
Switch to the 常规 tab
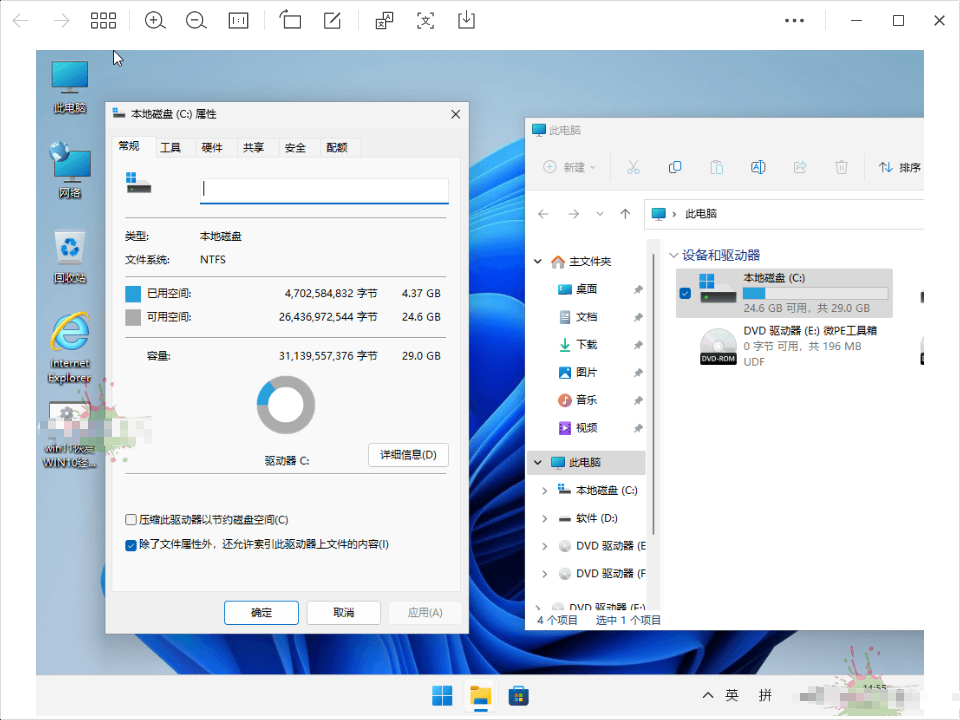coord(129,146)
